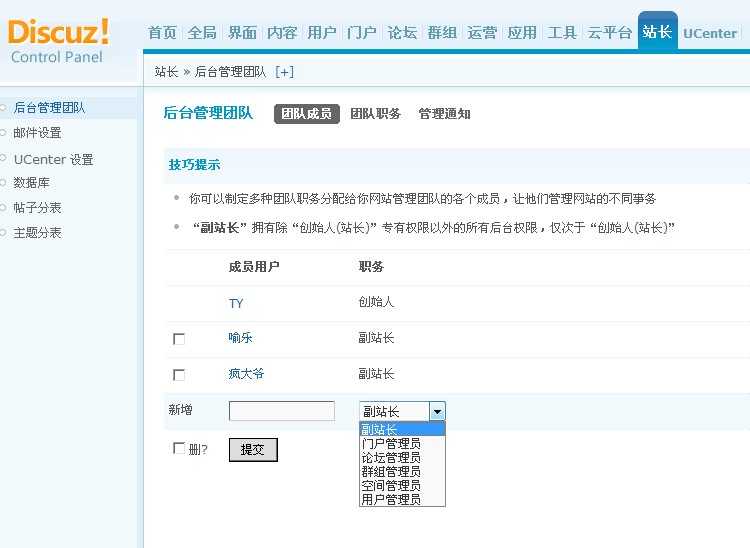The height and width of the screenshot is (548, 750).
Task: Open the 首页 top navigation tab
Action: (162, 33)
